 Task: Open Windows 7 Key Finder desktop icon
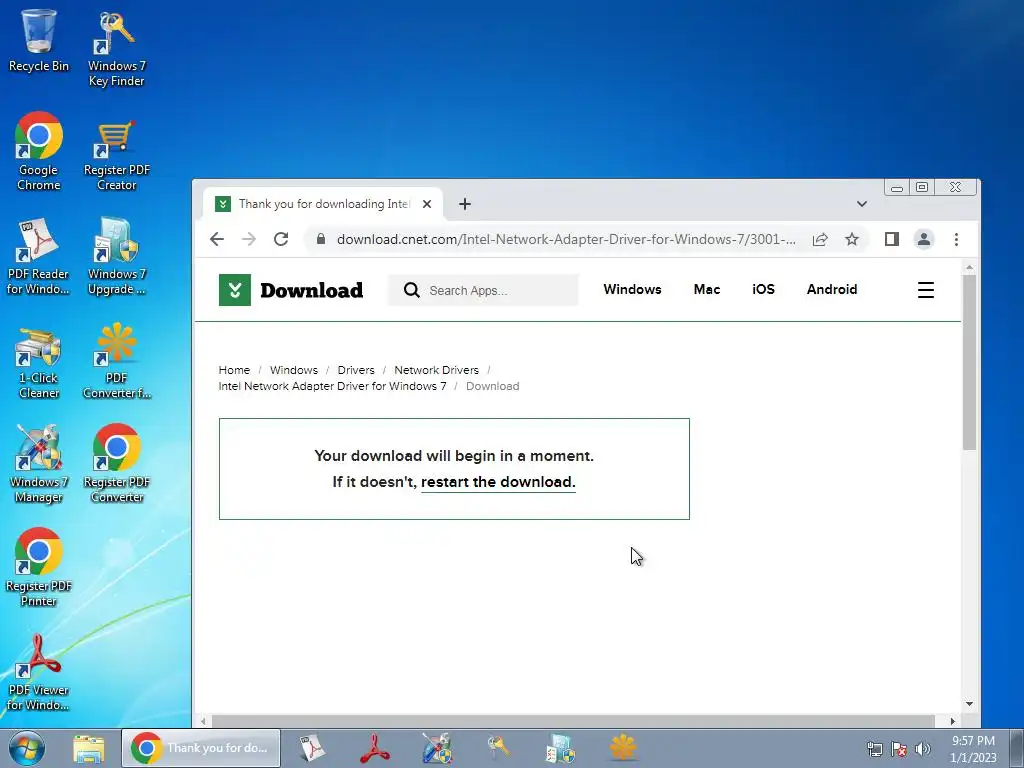point(116,49)
